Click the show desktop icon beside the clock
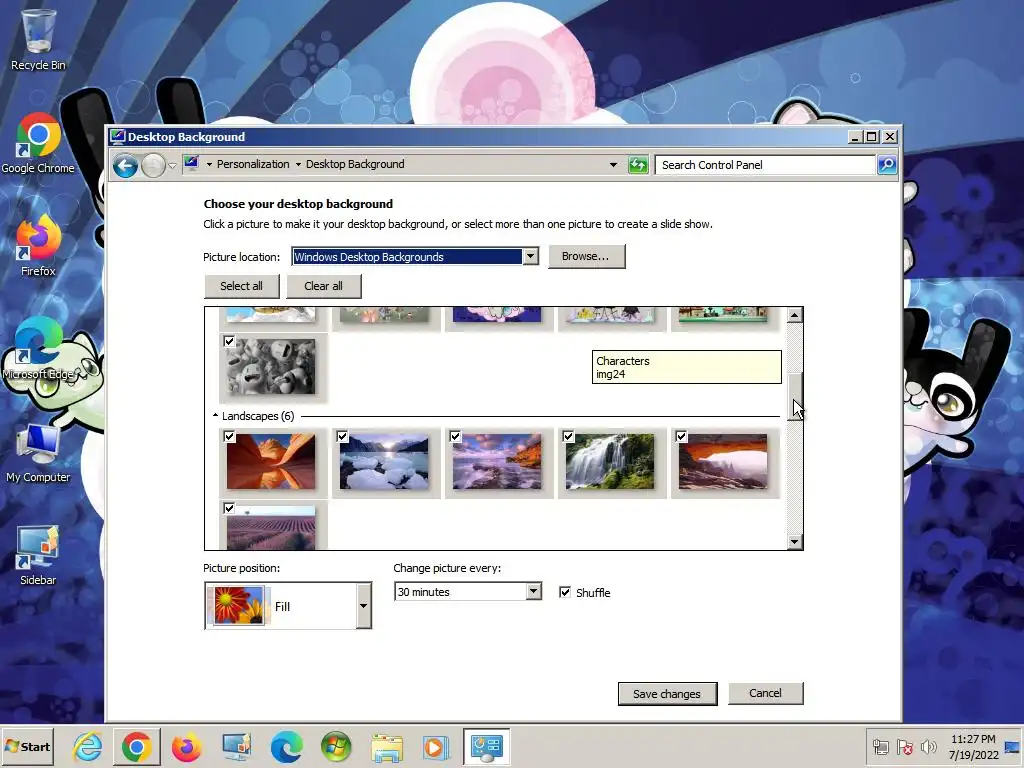This screenshot has width=1024, height=768. click(1012, 746)
